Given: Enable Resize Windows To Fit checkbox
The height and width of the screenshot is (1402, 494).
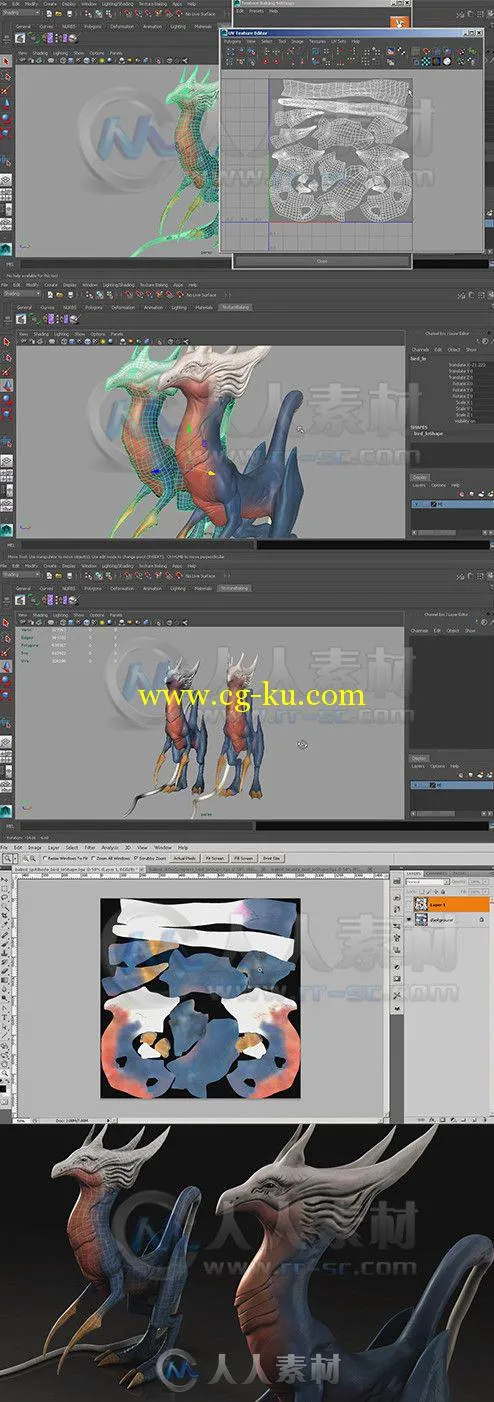Looking at the screenshot, I should 46,858.
